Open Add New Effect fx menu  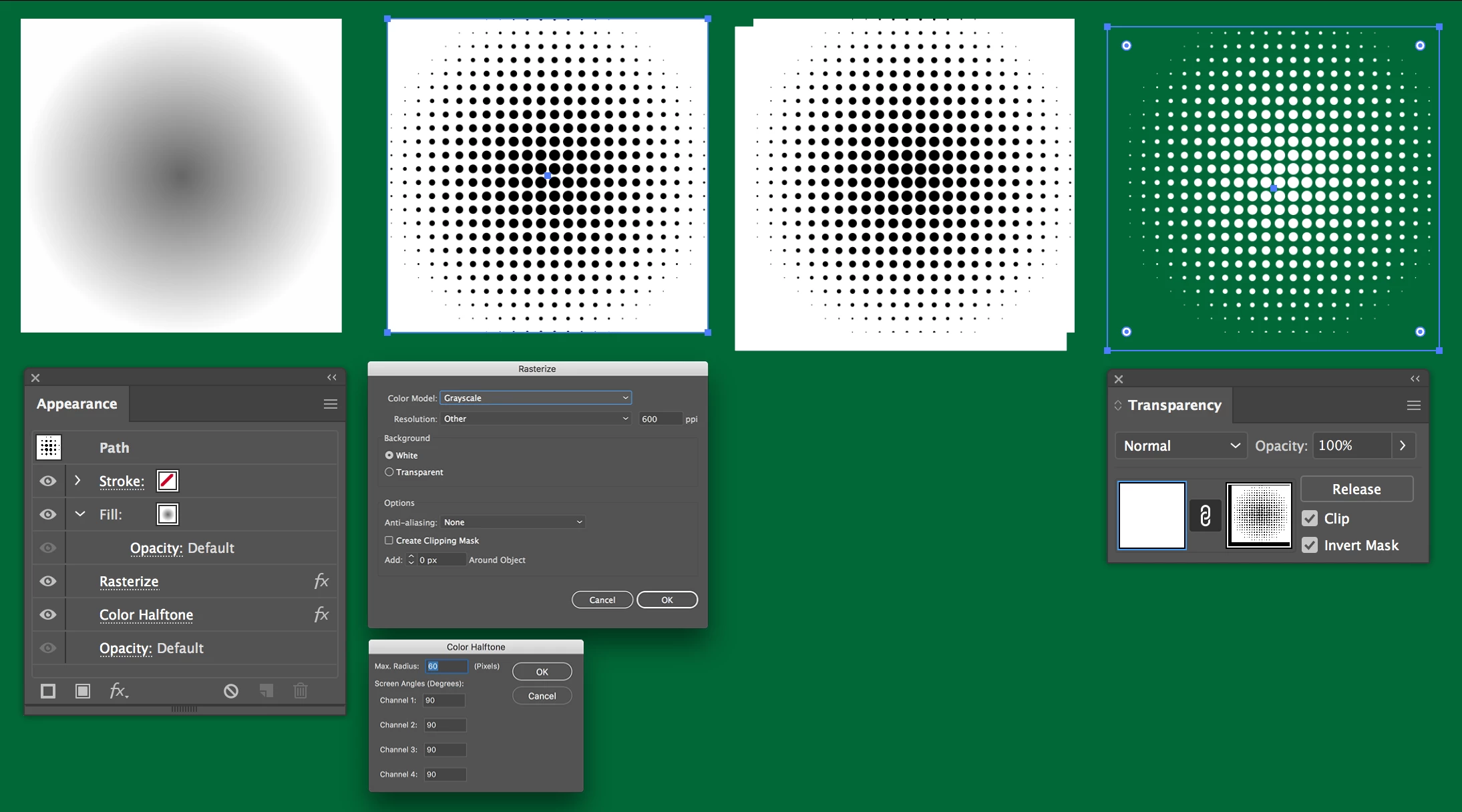click(x=119, y=691)
